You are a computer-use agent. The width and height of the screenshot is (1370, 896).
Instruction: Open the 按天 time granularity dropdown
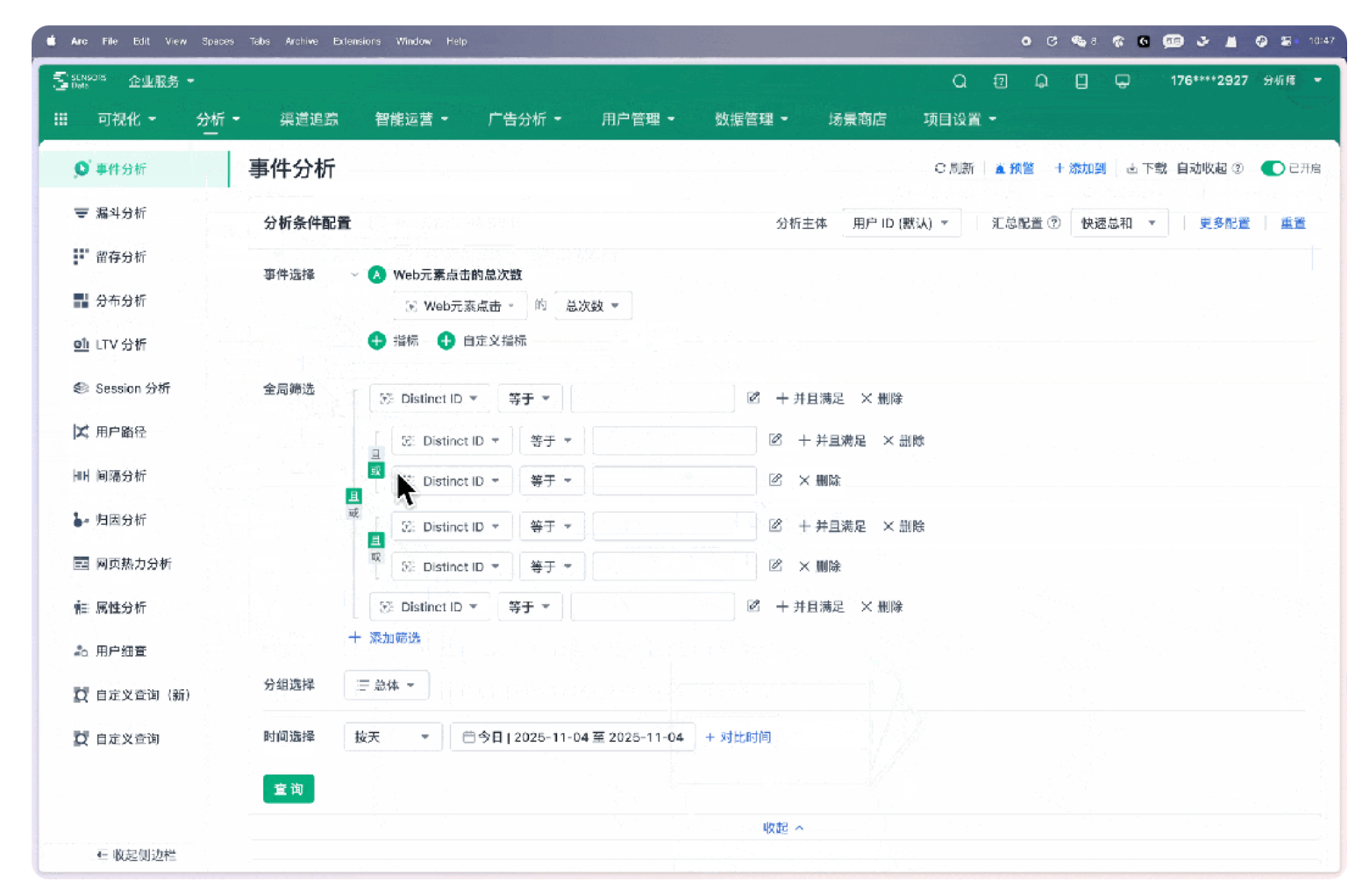click(x=391, y=737)
